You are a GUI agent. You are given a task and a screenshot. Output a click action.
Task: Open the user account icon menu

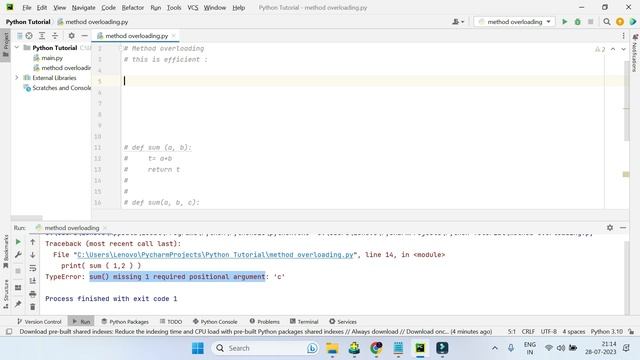click(458, 22)
